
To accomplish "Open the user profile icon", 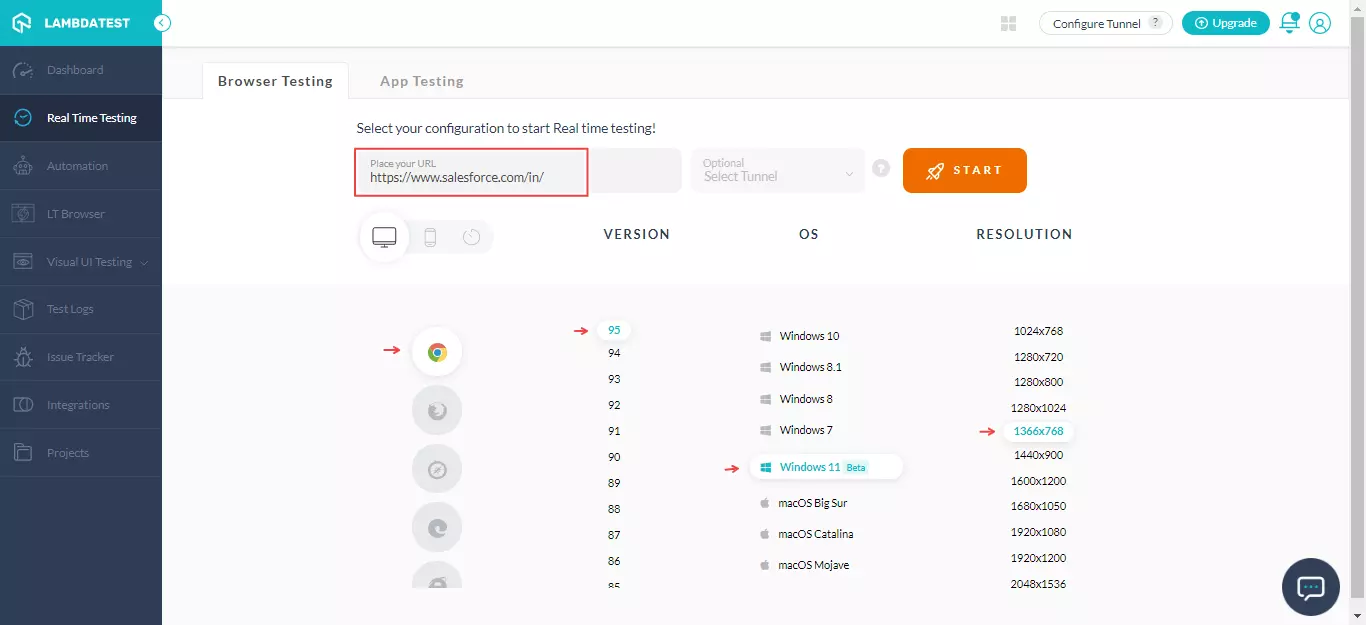I will coord(1320,23).
